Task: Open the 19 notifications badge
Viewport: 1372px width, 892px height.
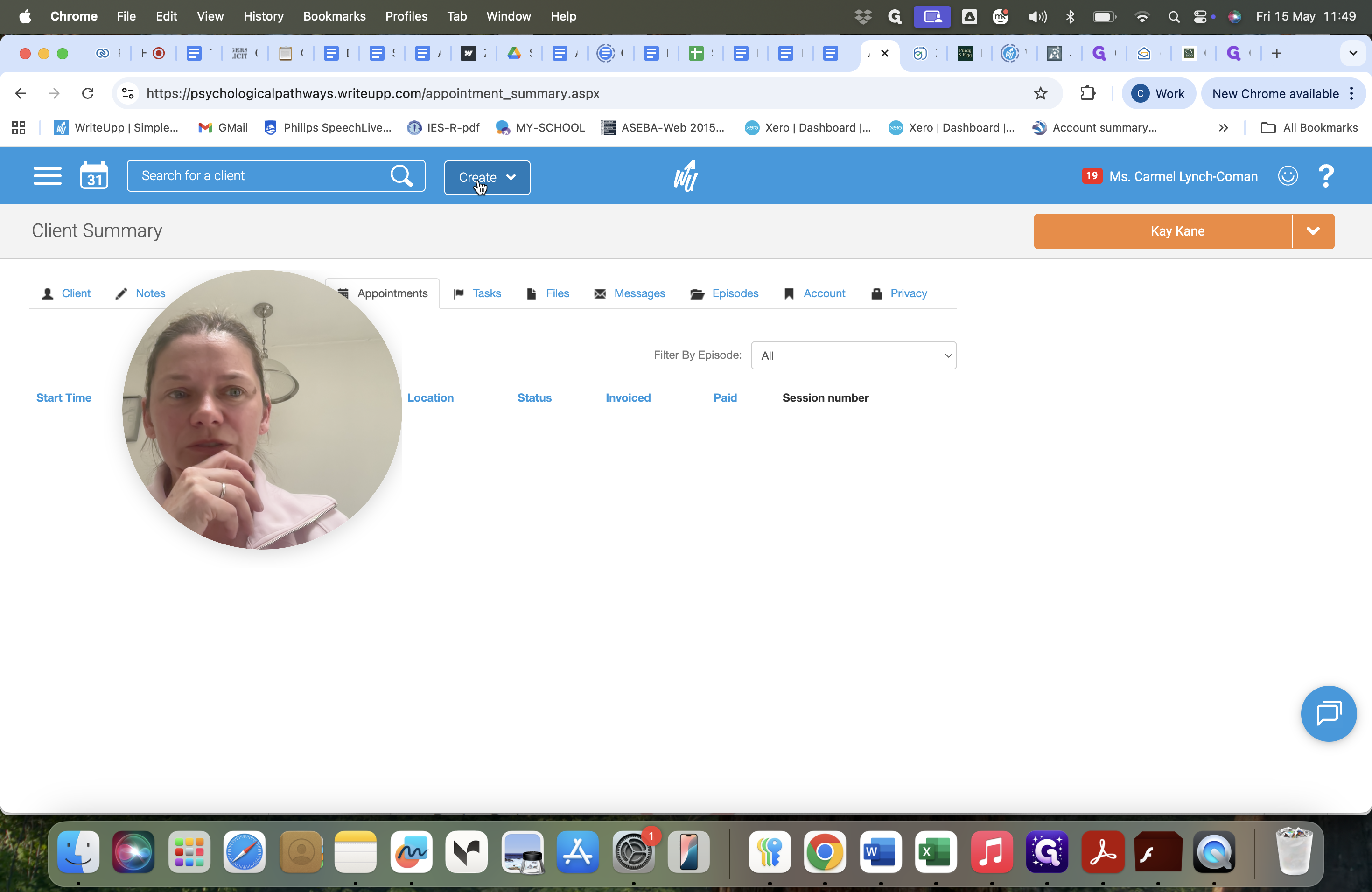Action: pyautogui.click(x=1091, y=176)
